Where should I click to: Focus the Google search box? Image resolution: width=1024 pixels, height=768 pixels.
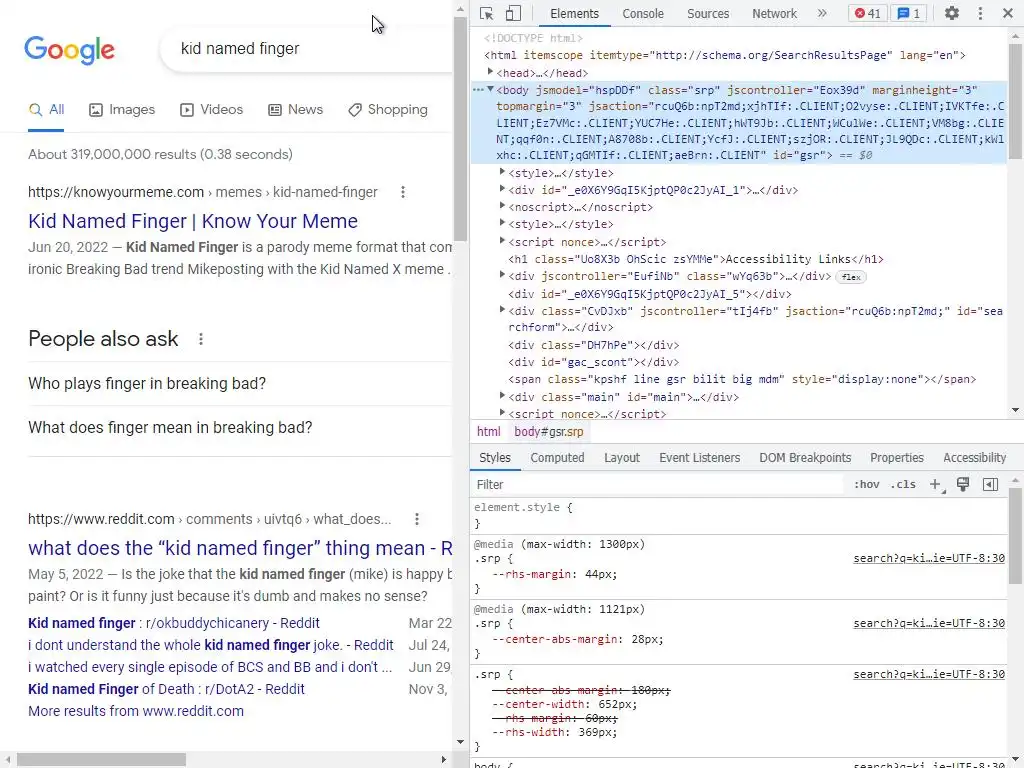click(x=307, y=49)
